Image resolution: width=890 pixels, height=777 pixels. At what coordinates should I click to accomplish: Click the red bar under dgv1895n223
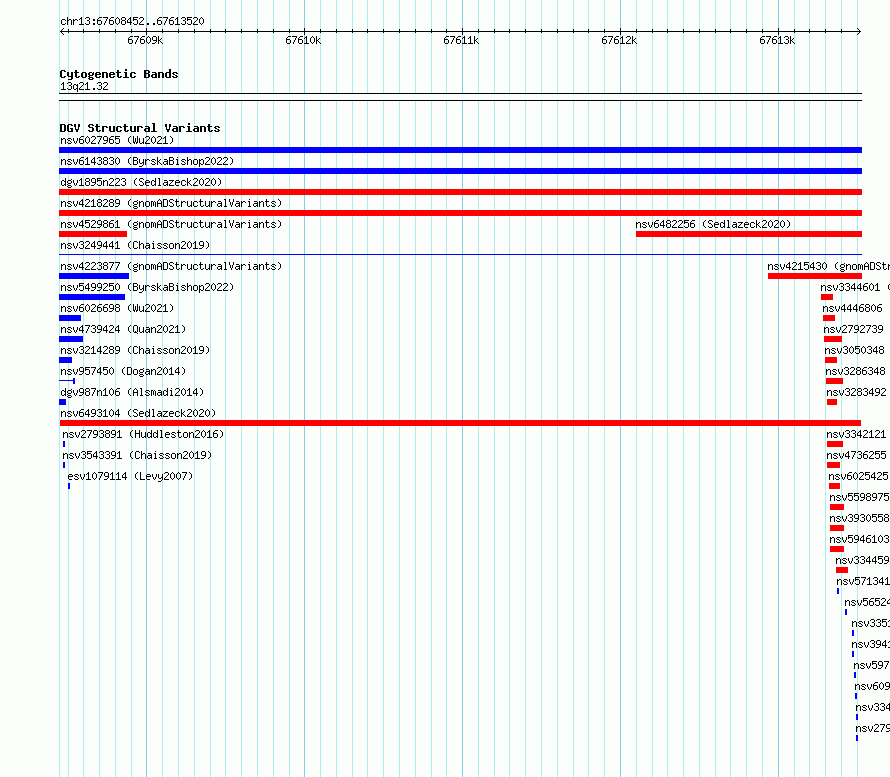tap(460, 192)
